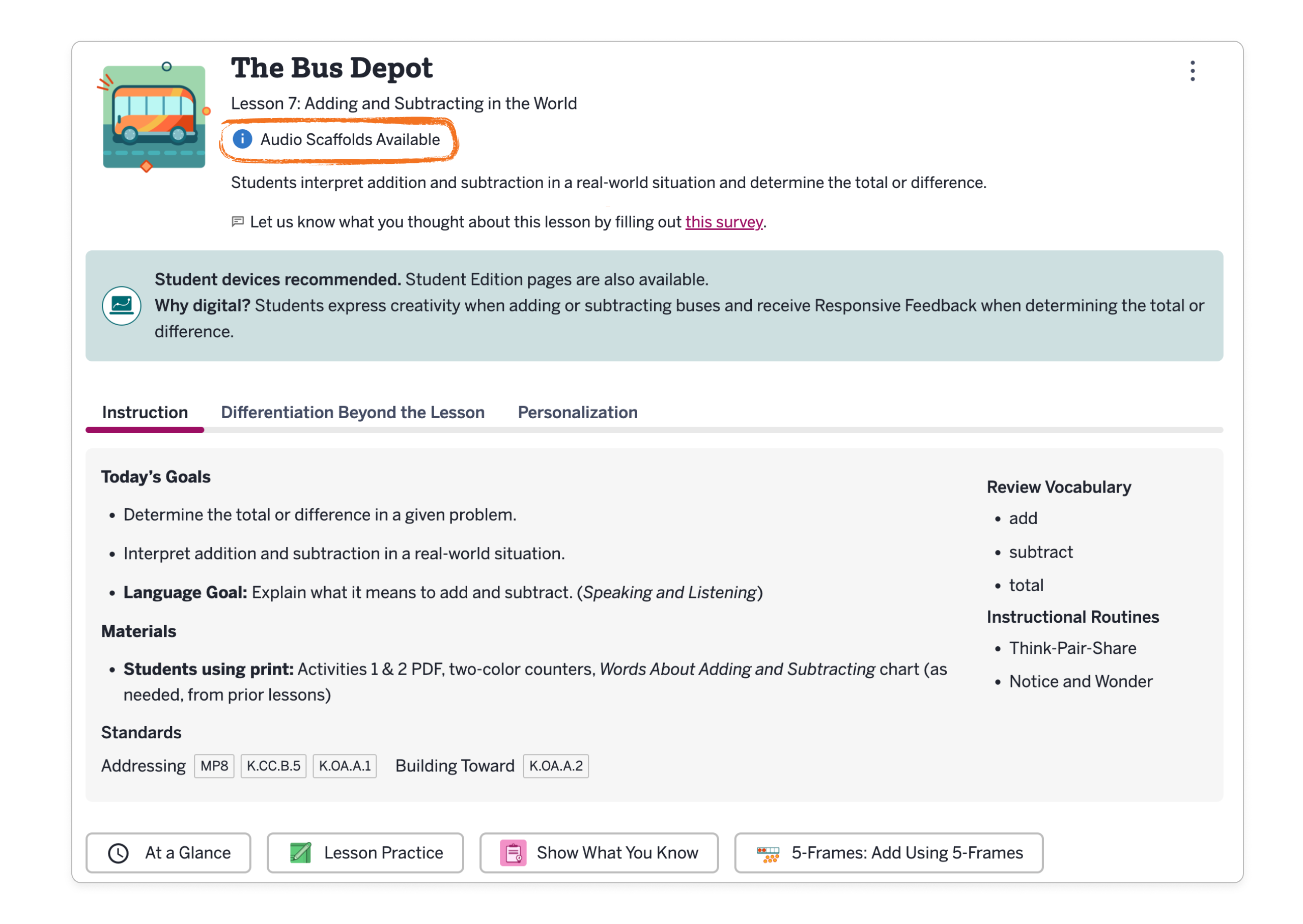Click the Audio Scaffolds Available label

pos(350,139)
